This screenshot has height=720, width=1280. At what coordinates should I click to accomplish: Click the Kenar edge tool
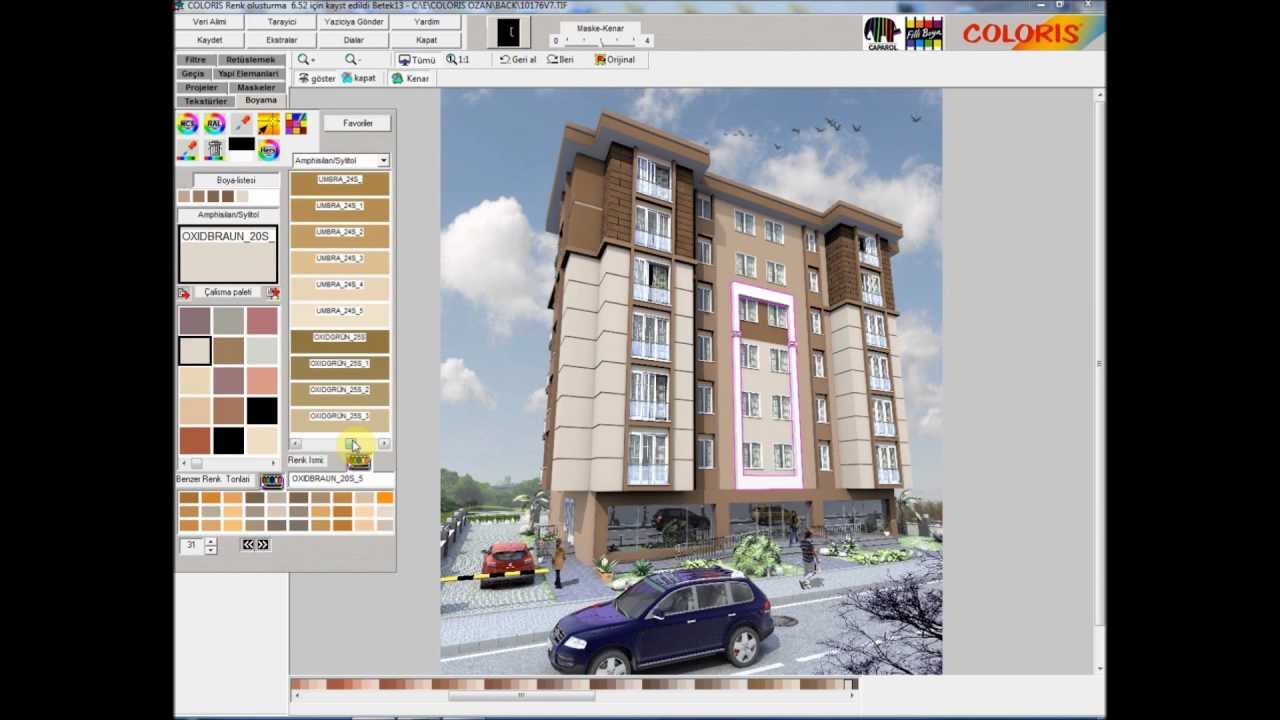(x=410, y=78)
